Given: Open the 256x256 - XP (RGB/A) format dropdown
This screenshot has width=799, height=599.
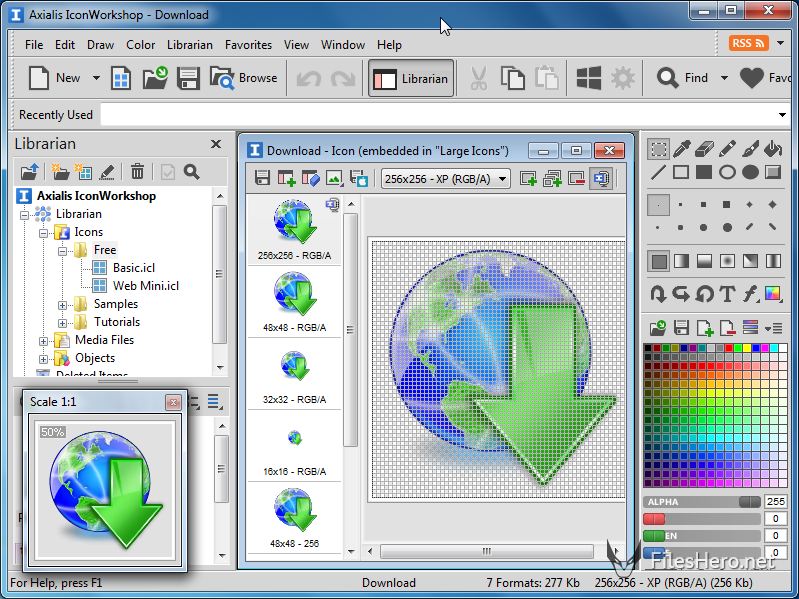Looking at the screenshot, I should click(502, 179).
